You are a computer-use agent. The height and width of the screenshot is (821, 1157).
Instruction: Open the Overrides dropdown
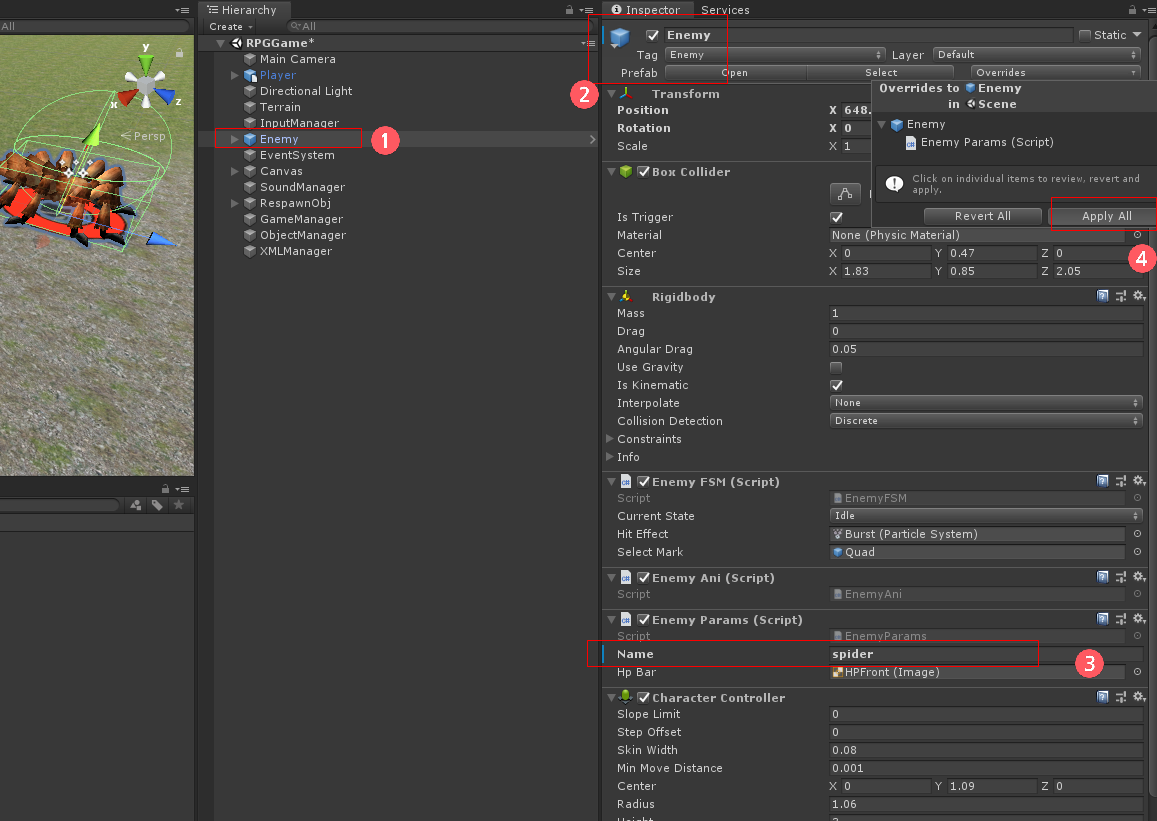pos(1056,72)
